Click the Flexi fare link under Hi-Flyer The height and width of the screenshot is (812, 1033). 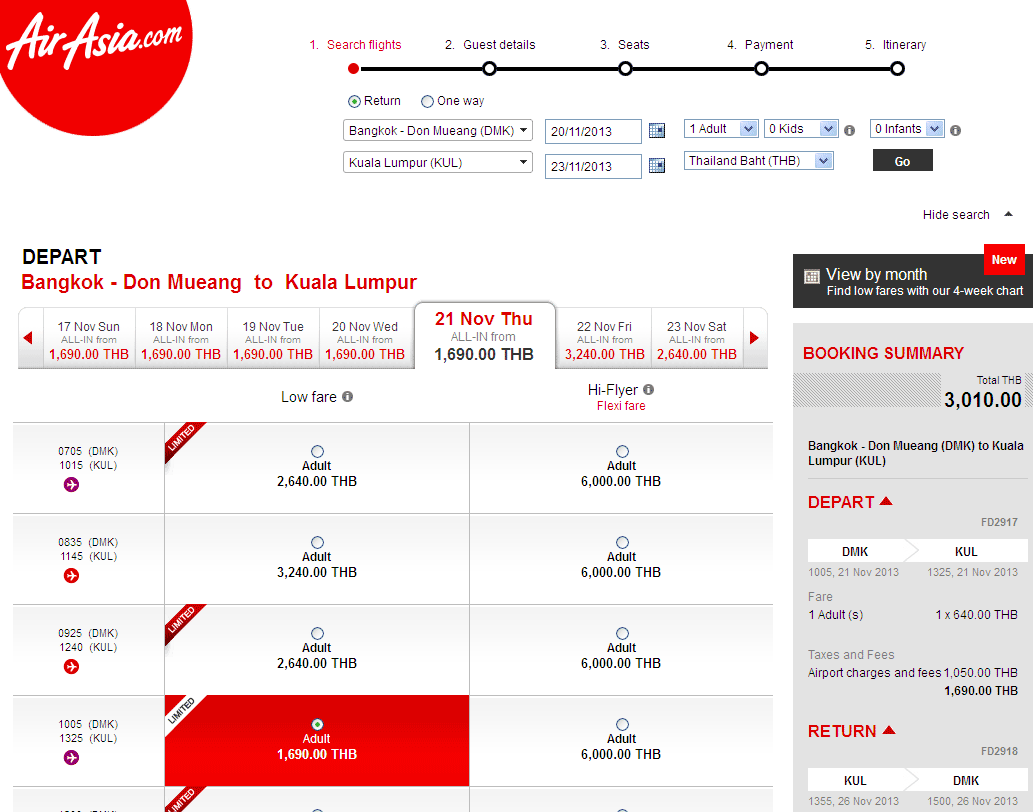[x=621, y=406]
